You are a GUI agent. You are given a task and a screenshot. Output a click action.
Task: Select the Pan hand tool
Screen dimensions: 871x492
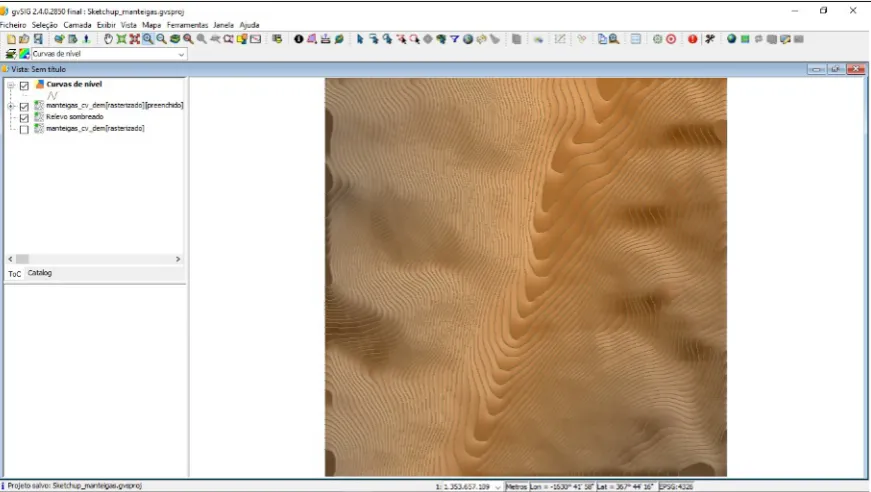tap(108, 39)
